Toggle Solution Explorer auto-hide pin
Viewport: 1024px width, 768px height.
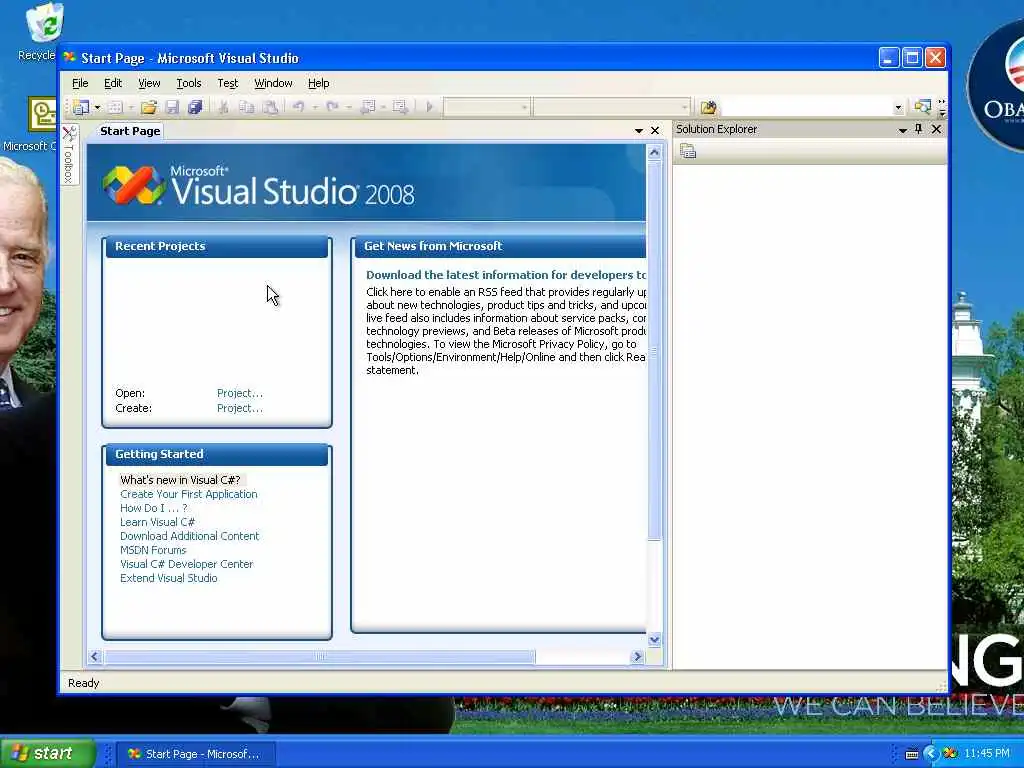(x=919, y=129)
